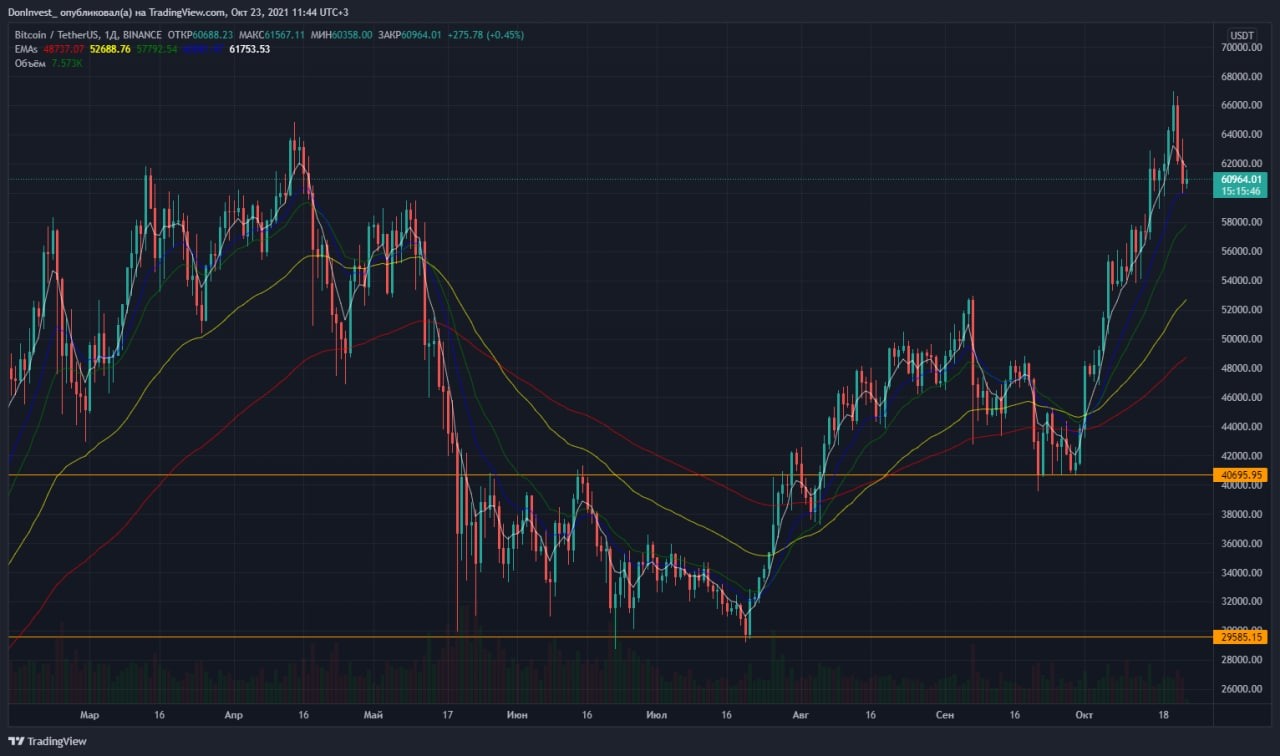Image resolution: width=1280 pixels, height=756 pixels.
Task: Click the green EMA value 57792.54
Action: tap(156, 49)
